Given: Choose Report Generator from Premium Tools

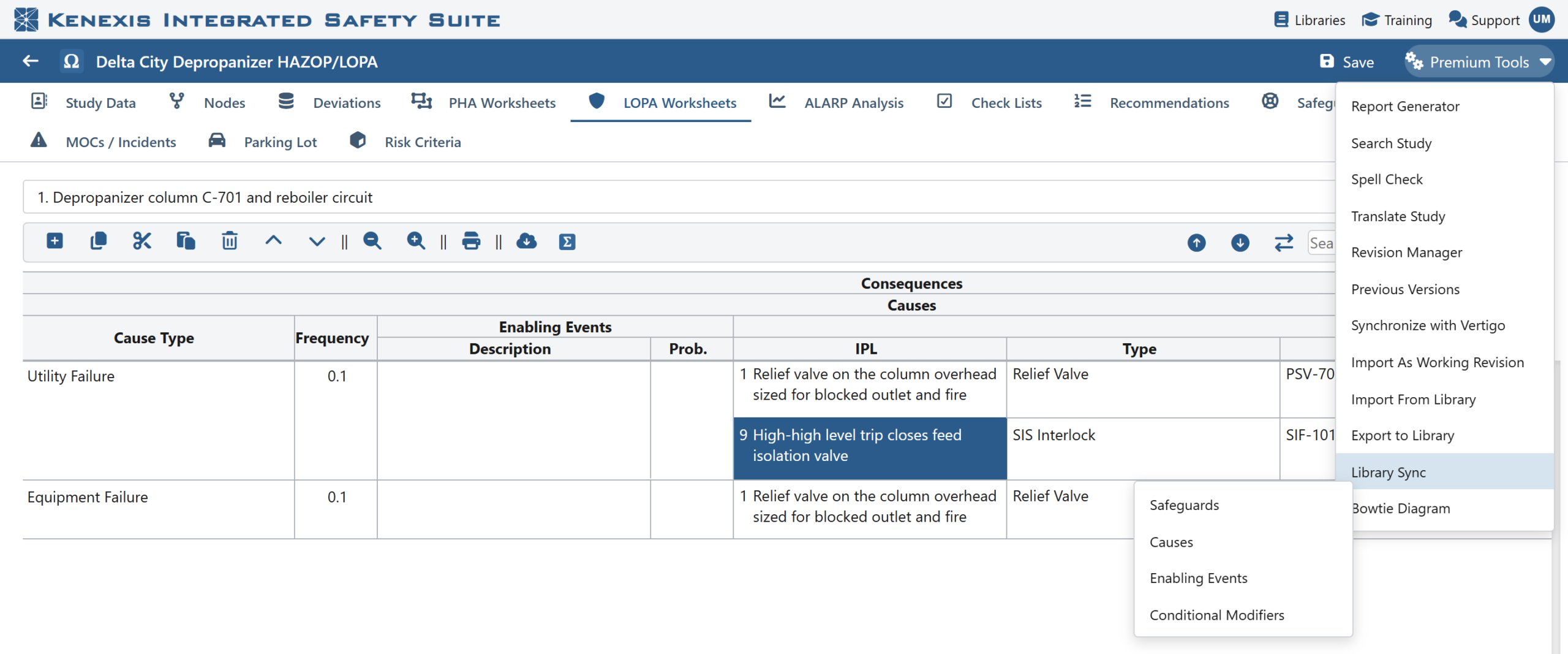Looking at the screenshot, I should tap(1445, 106).
